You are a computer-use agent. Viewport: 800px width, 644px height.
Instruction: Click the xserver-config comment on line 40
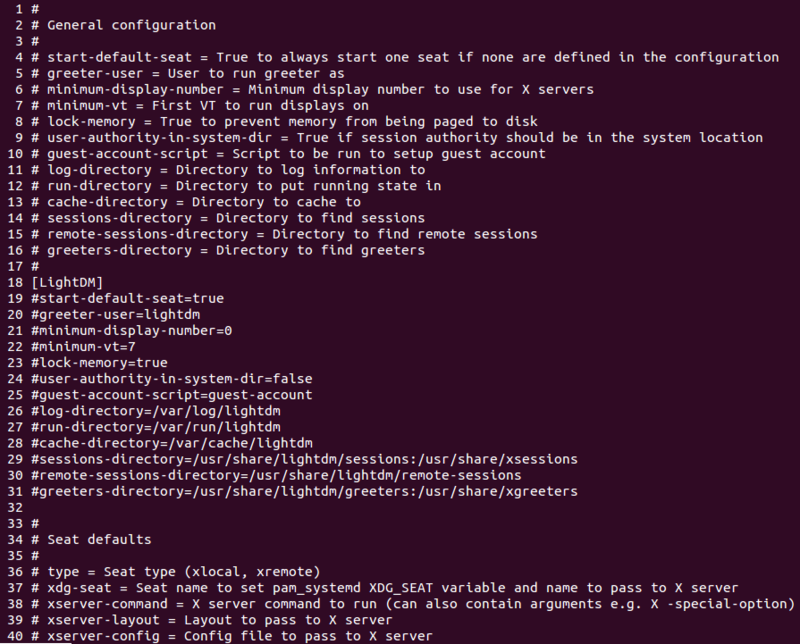(x=232, y=636)
